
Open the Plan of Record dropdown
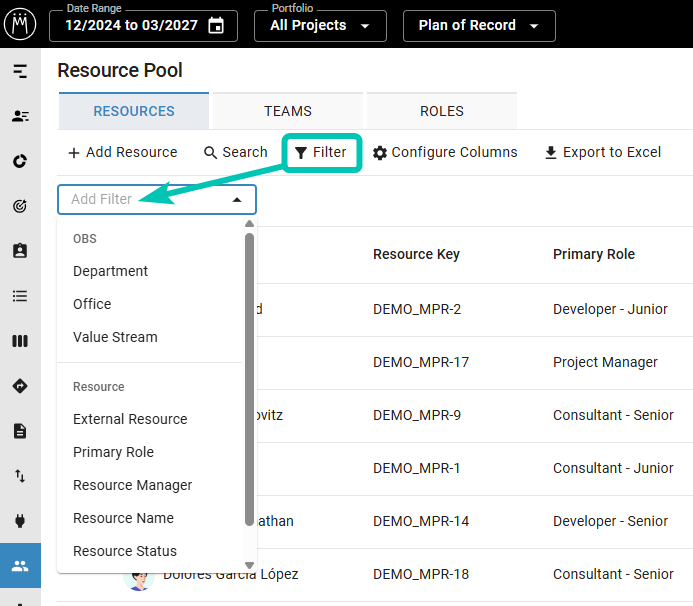[478, 26]
